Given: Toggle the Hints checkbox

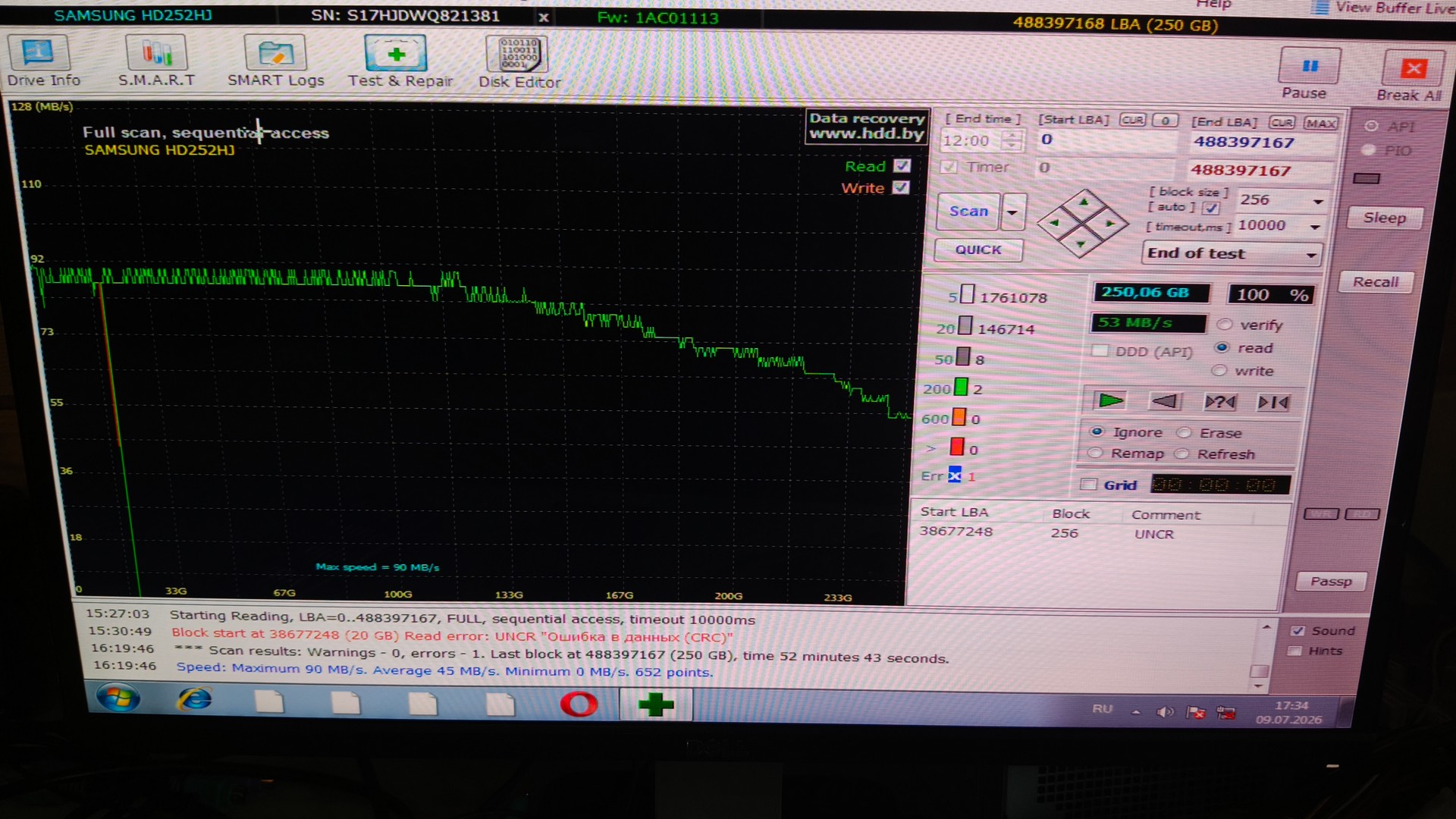Looking at the screenshot, I should [1295, 651].
